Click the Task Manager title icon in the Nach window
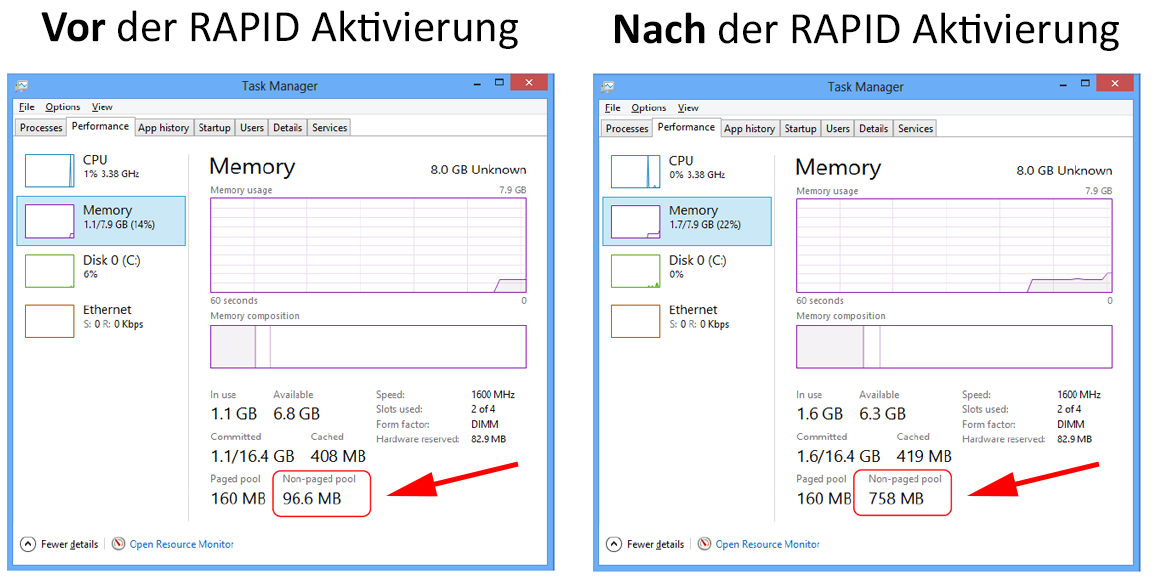 [x=607, y=87]
